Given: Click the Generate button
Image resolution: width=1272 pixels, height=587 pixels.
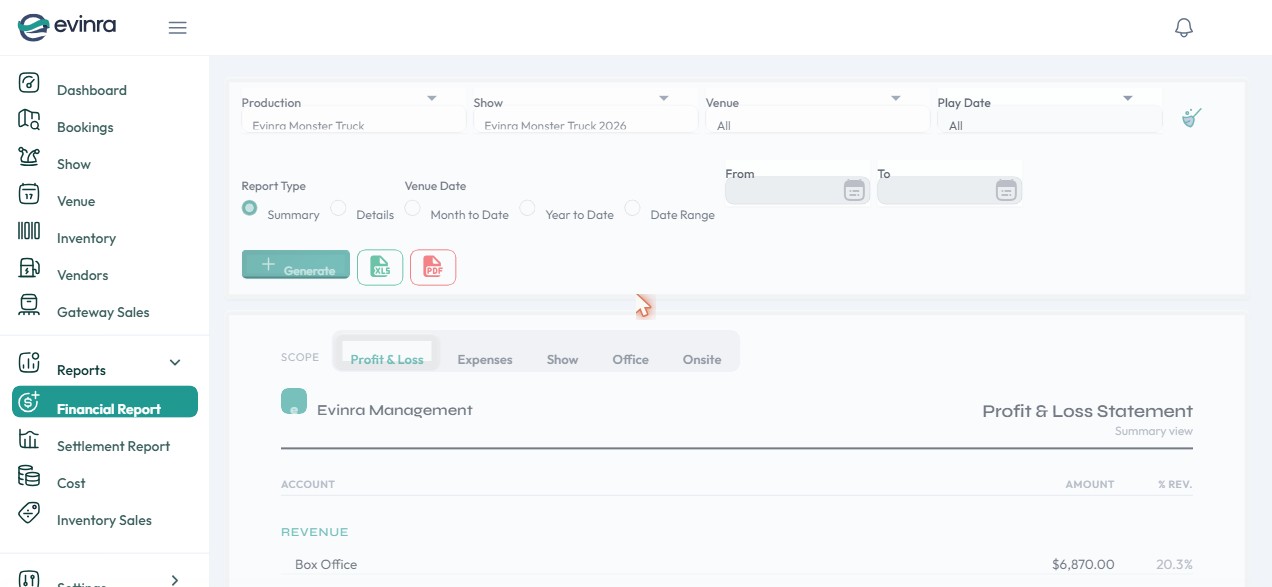Looking at the screenshot, I should click(296, 264).
